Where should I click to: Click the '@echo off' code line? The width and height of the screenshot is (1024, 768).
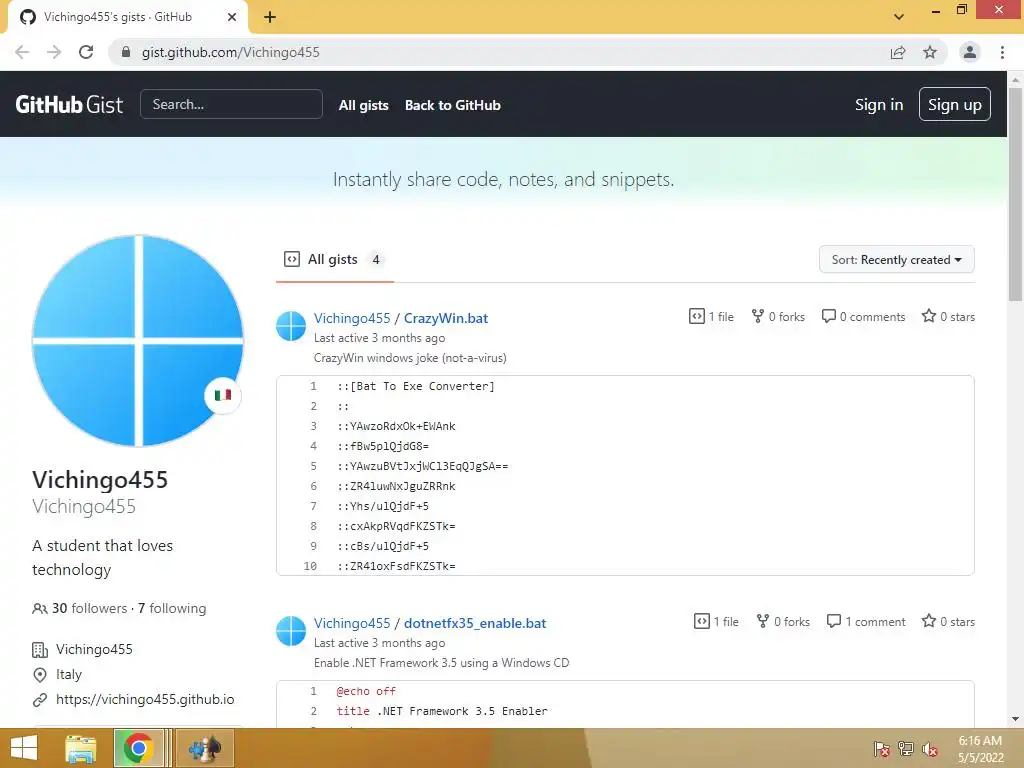pos(366,691)
